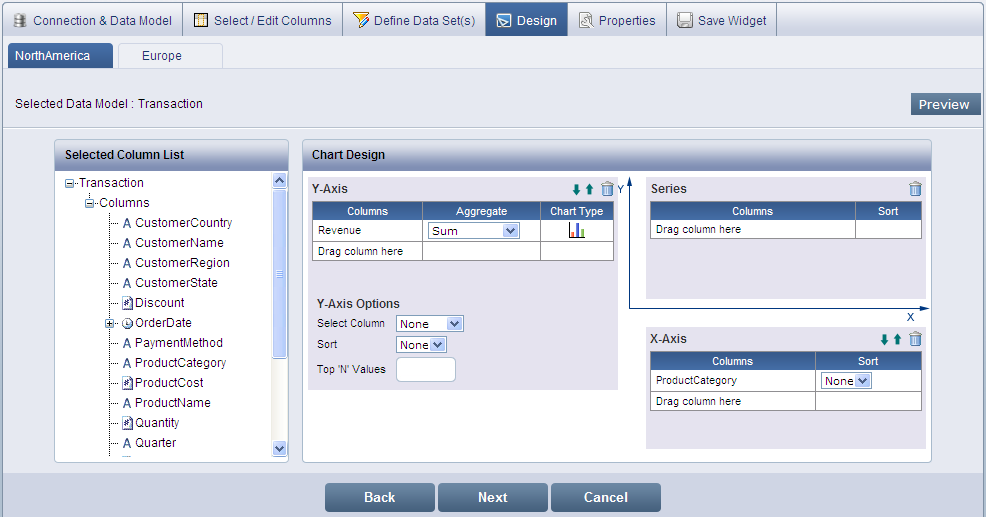Screen dimensions: 986x517
Task: Go to Select / Edit Columns step
Action: (262, 20)
